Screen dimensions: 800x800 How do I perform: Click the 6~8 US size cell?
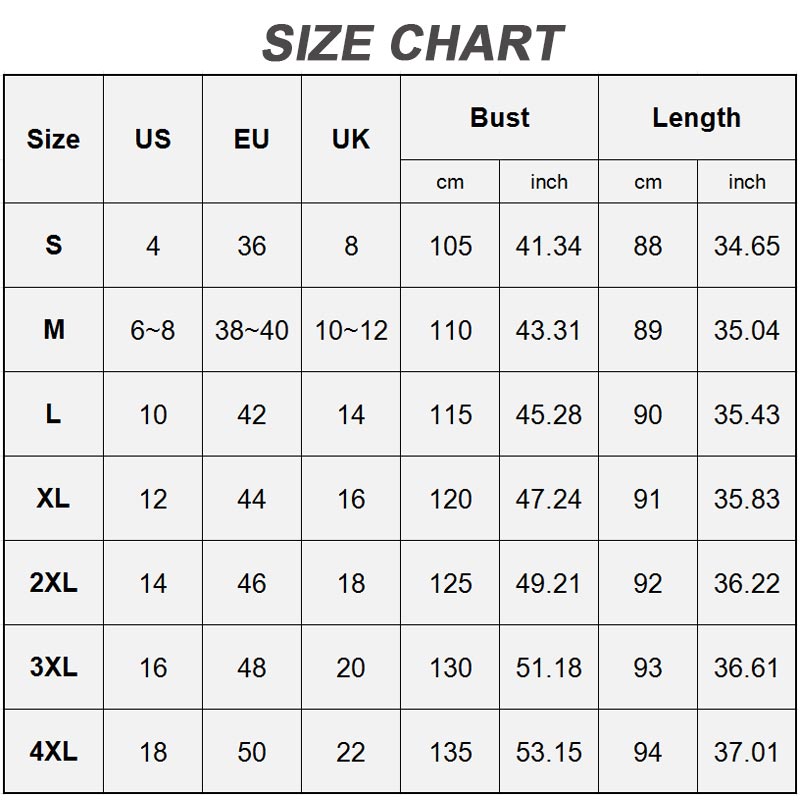(152, 330)
